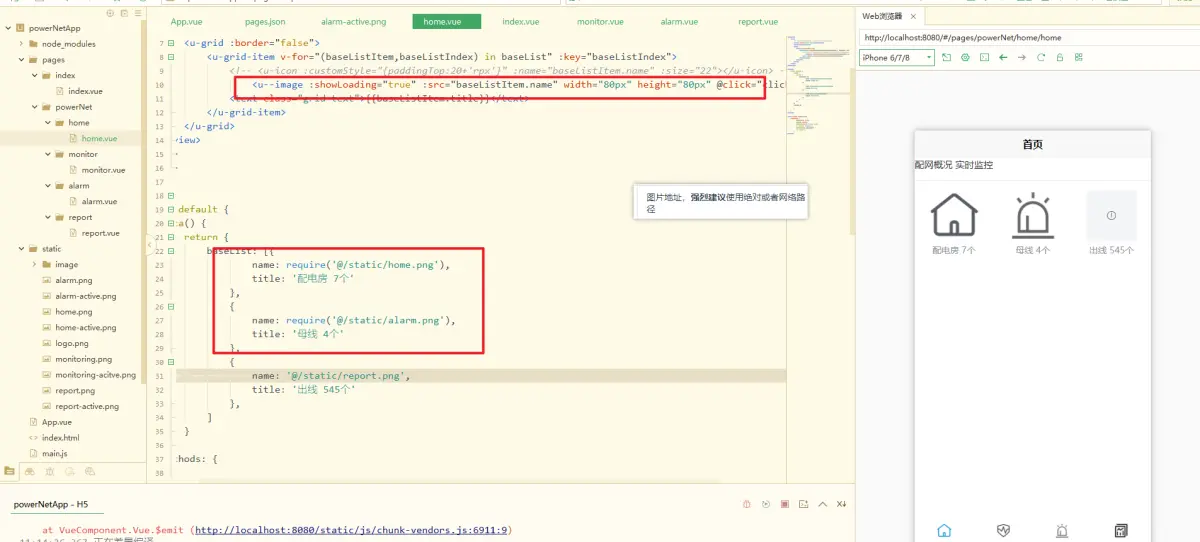Open monitoring.png in the file tree

pyautogui.click(x=83, y=359)
